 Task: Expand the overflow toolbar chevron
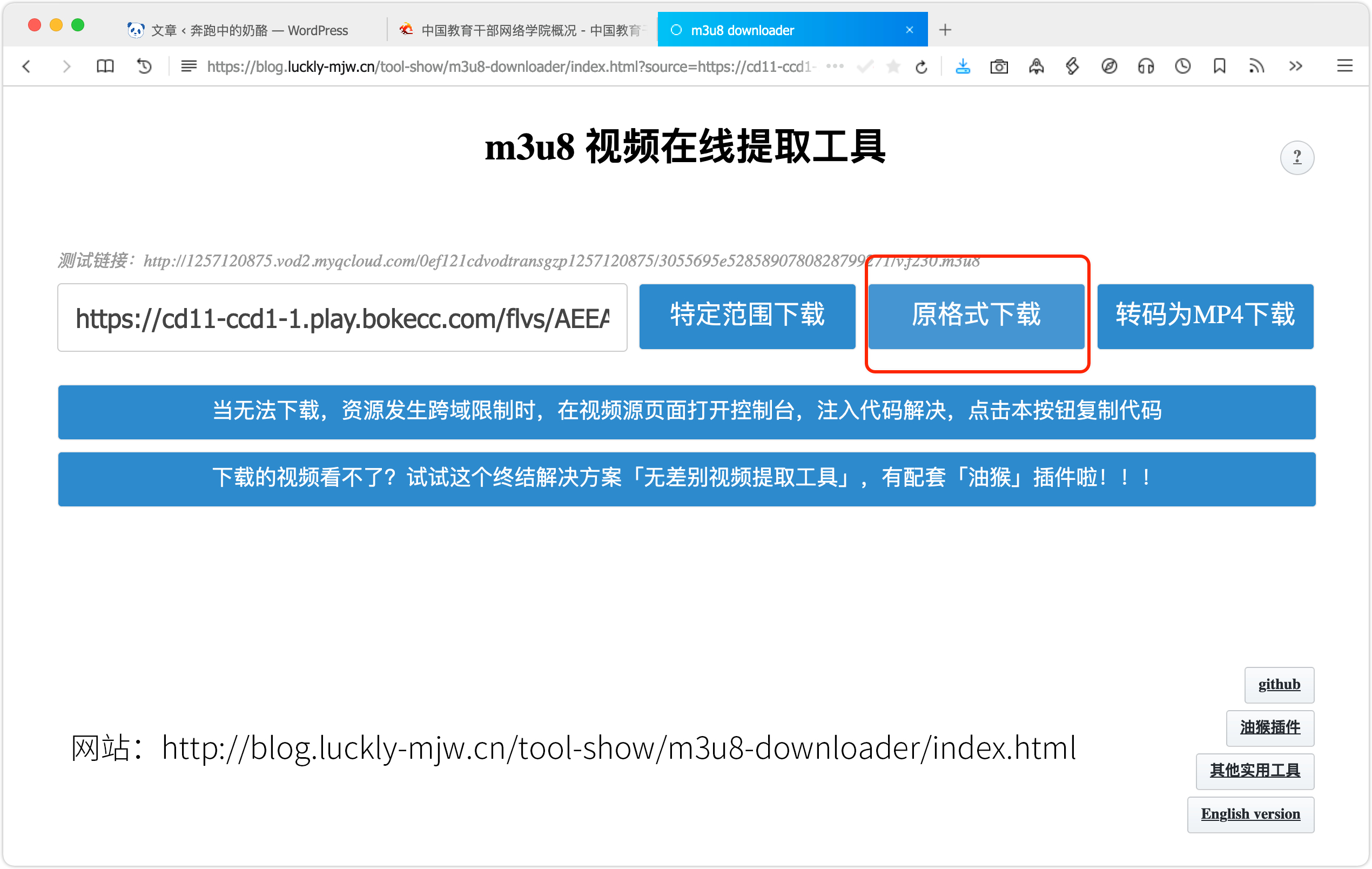coord(1295,66)
